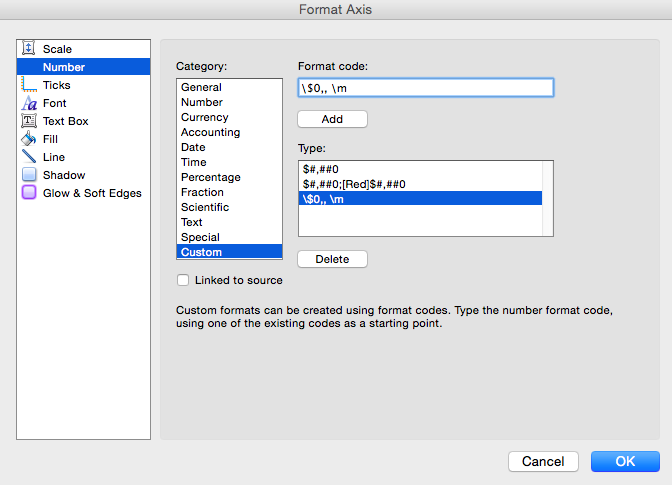The height and width of the screenshot is (485, 672).
Task: Choose the Text Box icon
Action: (x=29, y=121)
